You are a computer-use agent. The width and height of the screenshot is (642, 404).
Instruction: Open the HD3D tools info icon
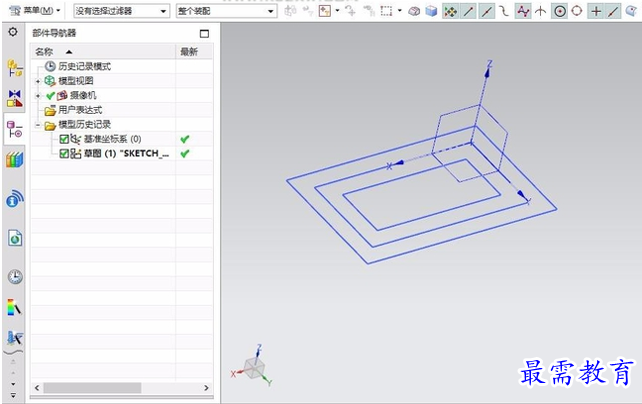pos(15,199)
